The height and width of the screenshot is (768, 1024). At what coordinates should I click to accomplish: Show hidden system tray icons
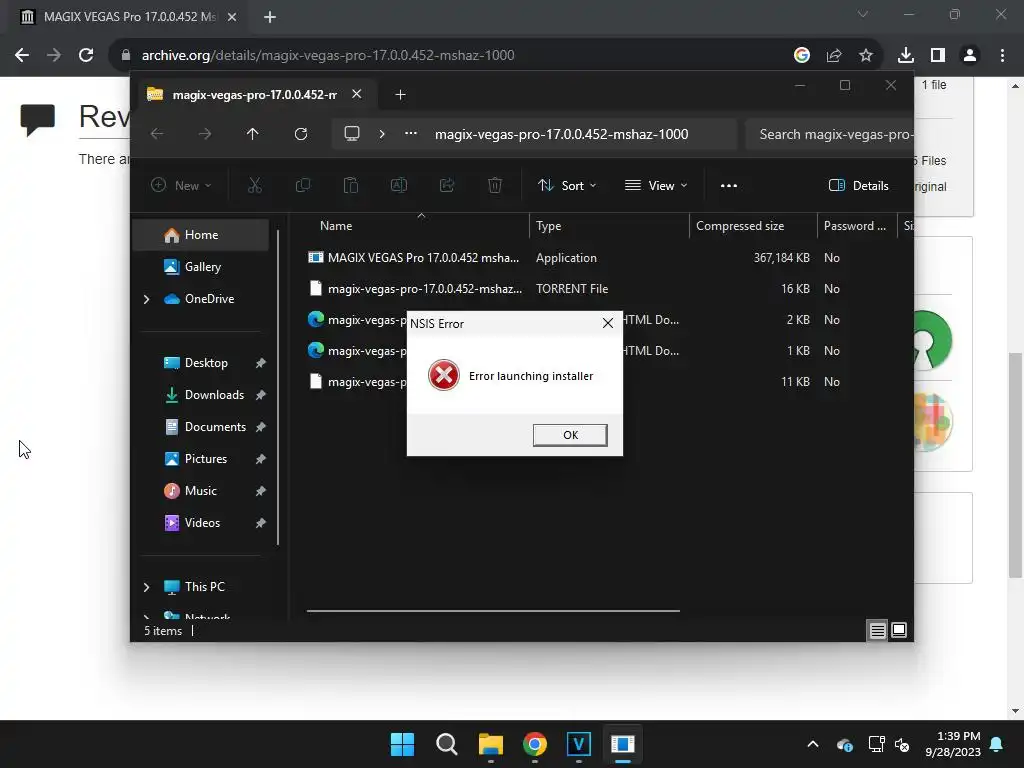tap(812, 744)
